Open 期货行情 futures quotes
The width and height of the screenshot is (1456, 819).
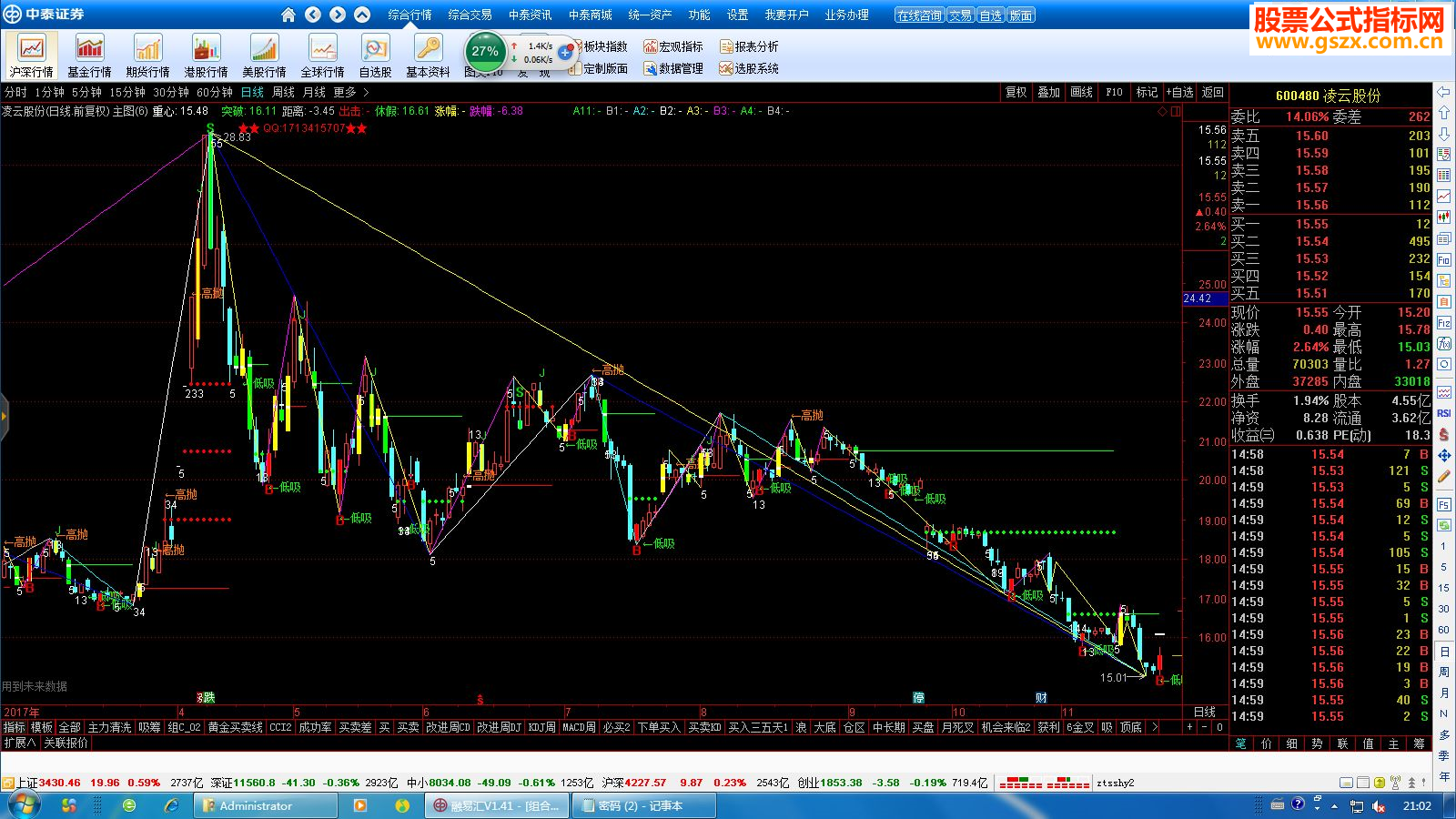click(x=147, y=56)
